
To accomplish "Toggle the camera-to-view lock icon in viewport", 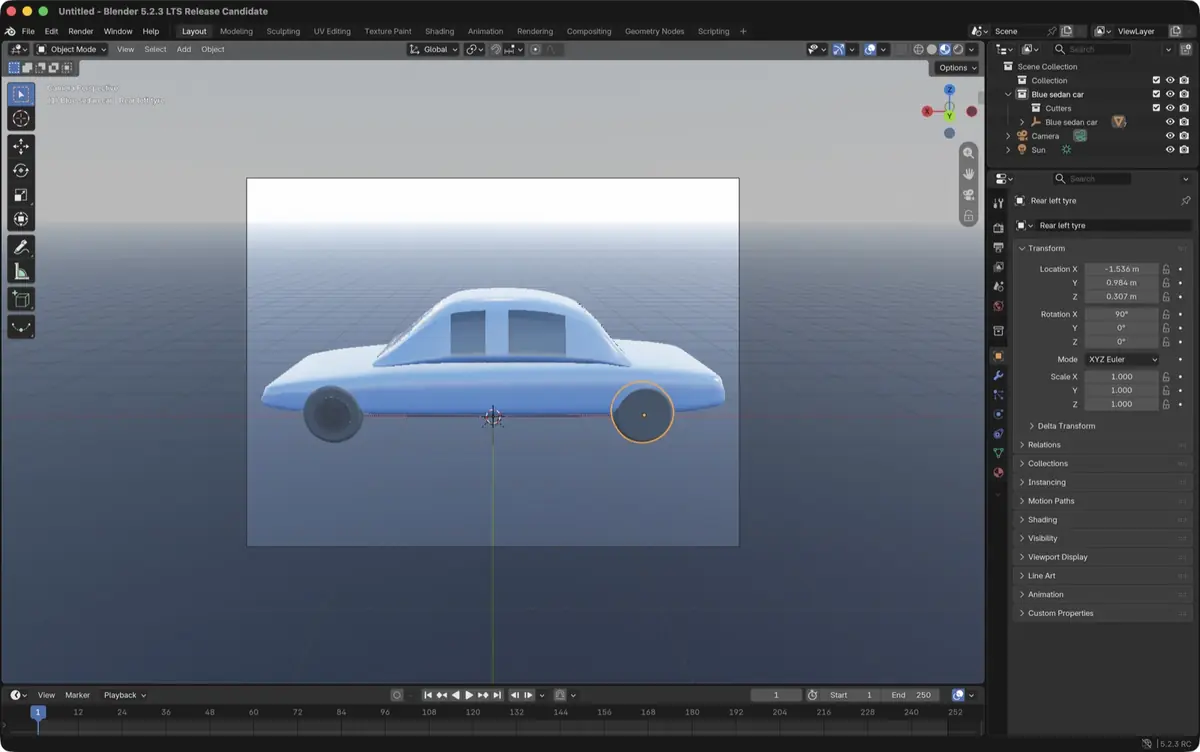I will (x=968, y=216).
